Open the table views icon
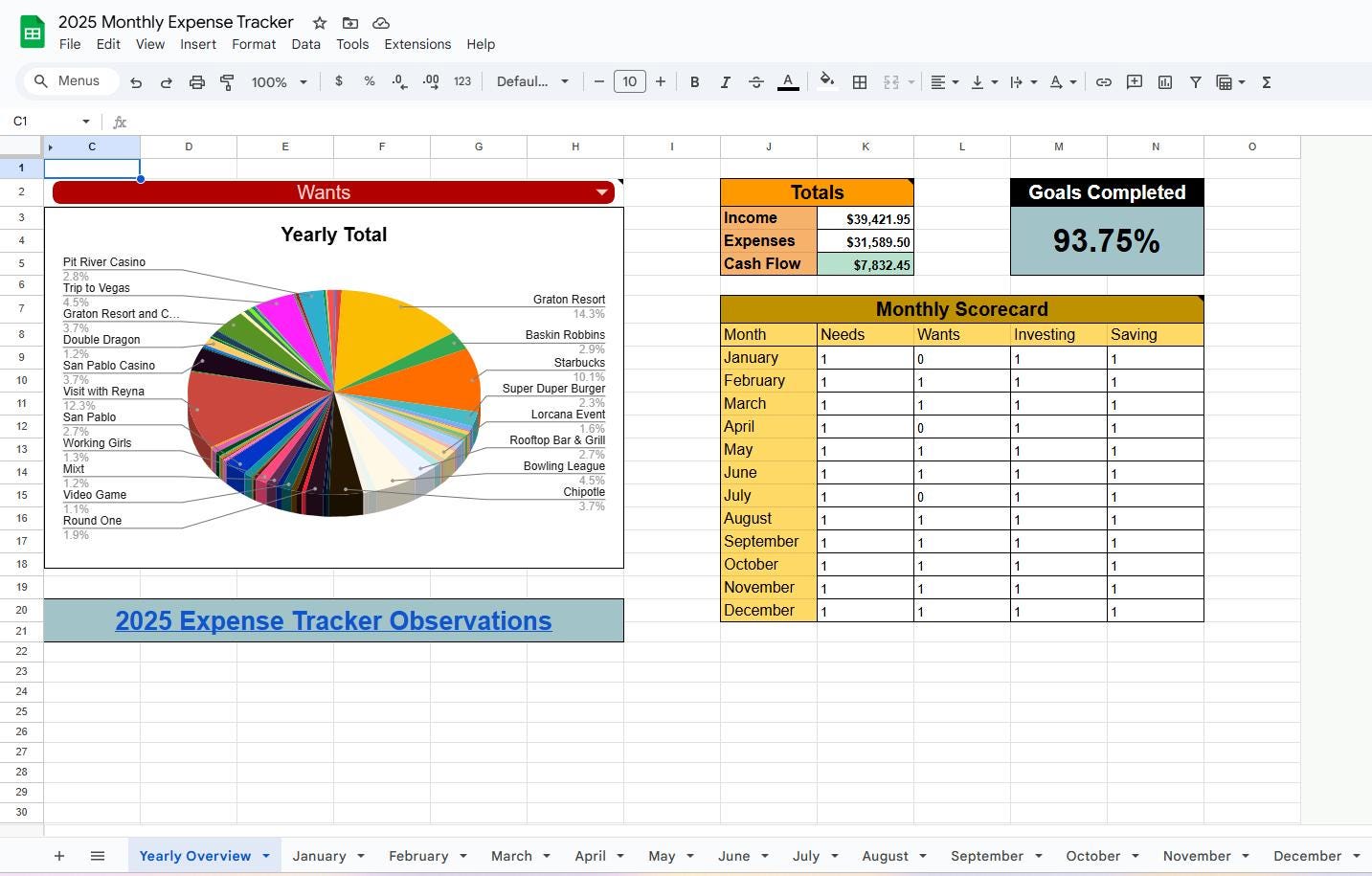Screen dimensions: 1372x876 pos(1230,82)
